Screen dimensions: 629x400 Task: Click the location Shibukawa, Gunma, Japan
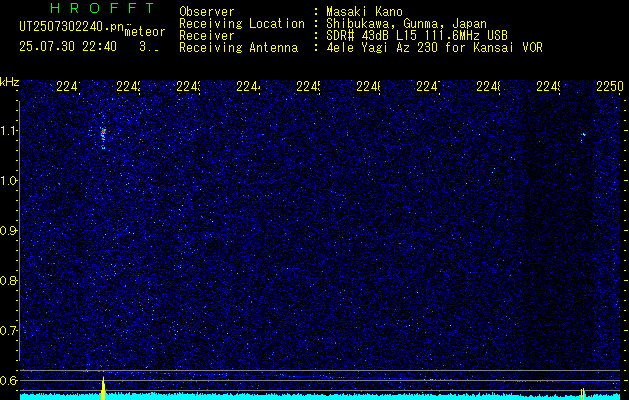(406, 24)
